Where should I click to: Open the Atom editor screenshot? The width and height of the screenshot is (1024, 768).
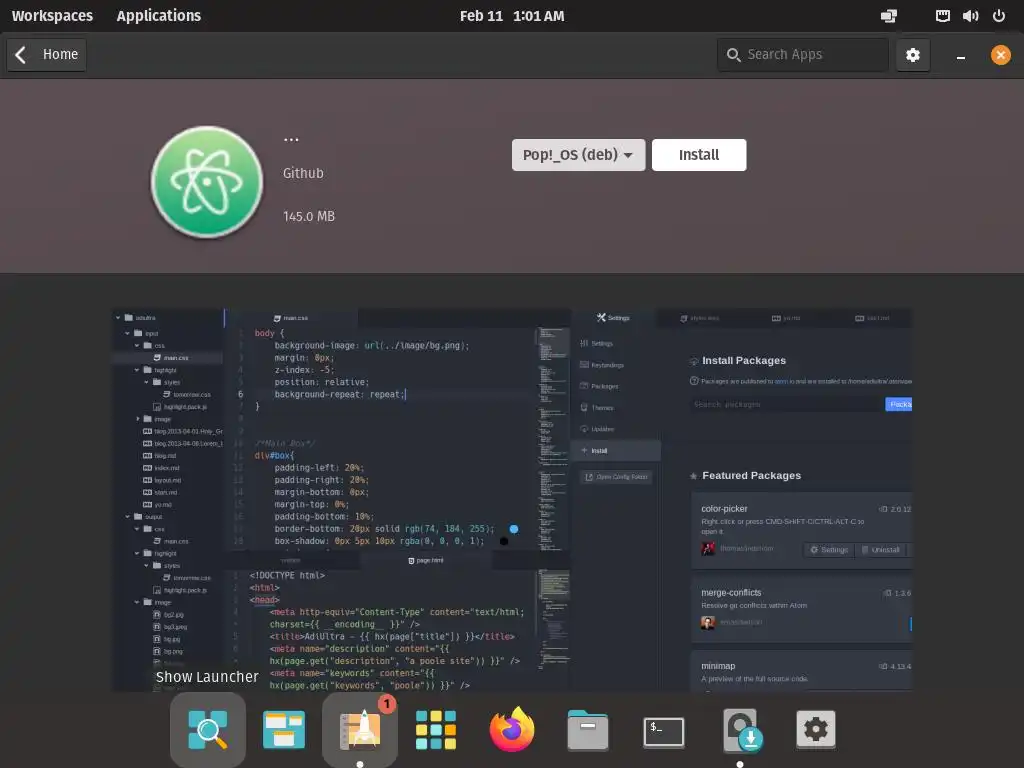(512, 500)
